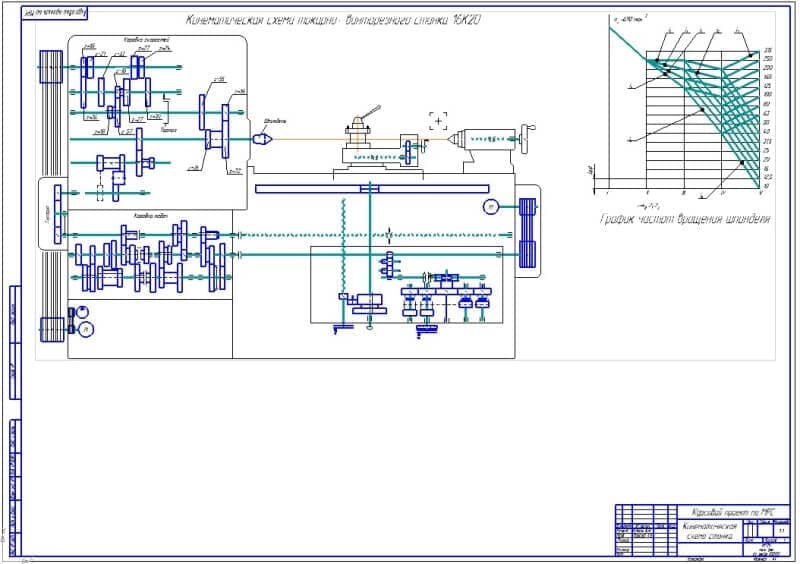Select the right-side belt drive pulley pair

click(x=528, y=233)
